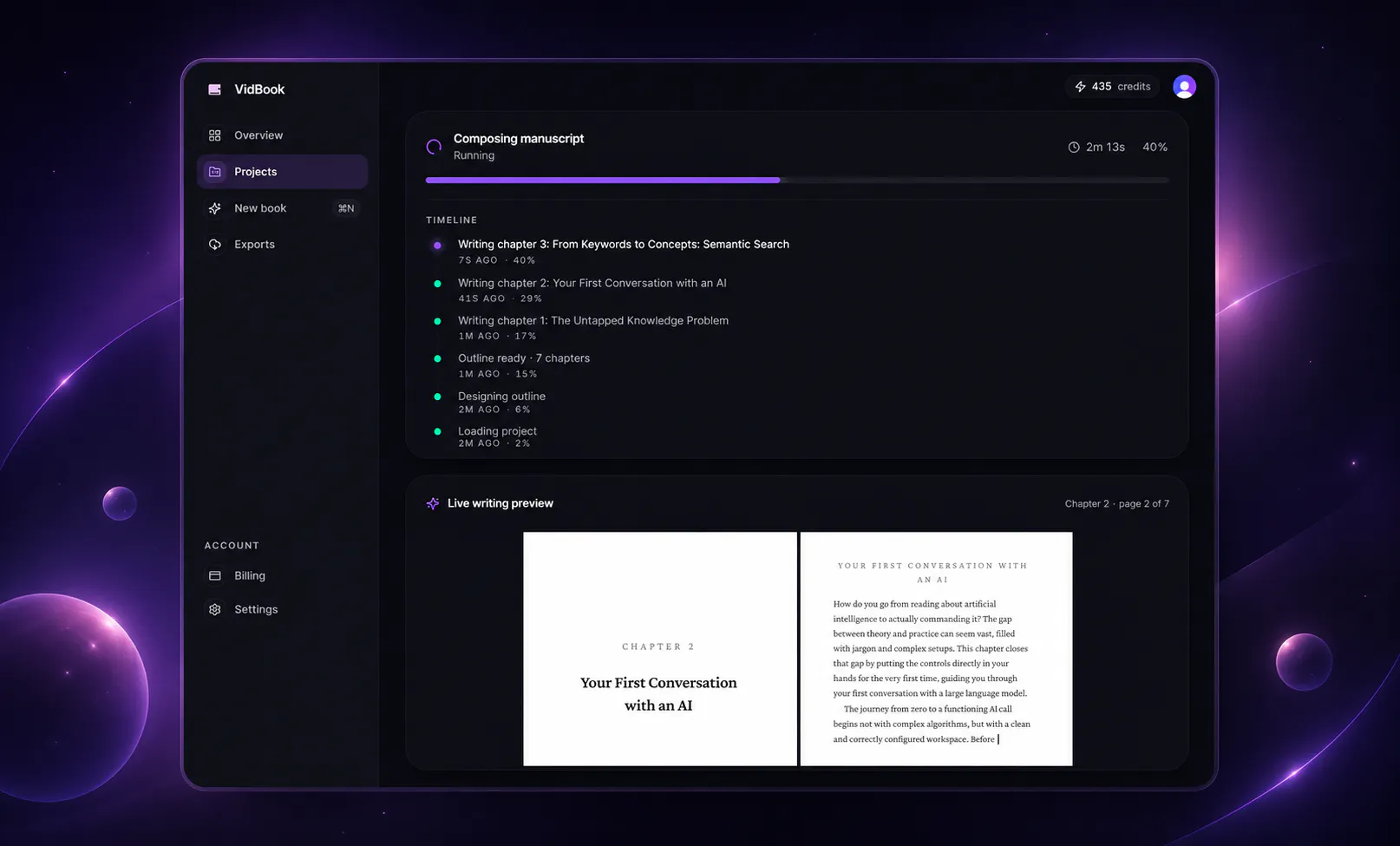Click the Exports download icon
This screenshot has width=1400, height=846.
[x=215, y=245]
